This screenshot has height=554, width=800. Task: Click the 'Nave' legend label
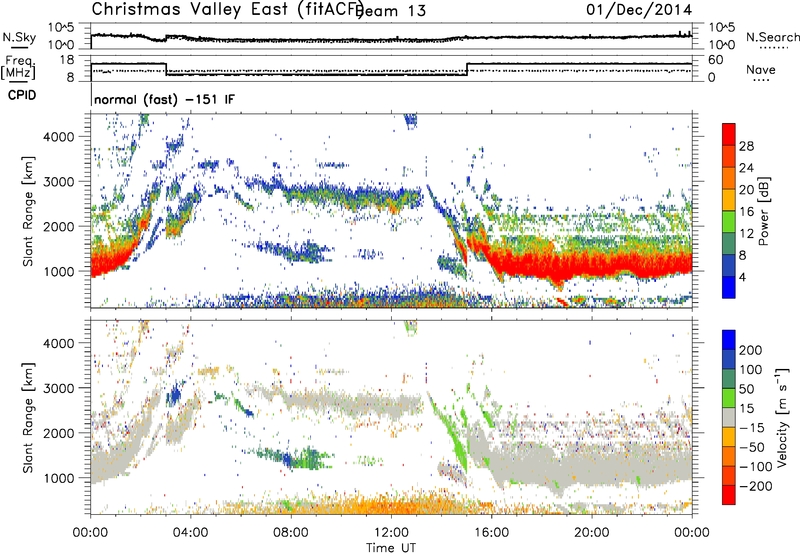coord(761,69)
